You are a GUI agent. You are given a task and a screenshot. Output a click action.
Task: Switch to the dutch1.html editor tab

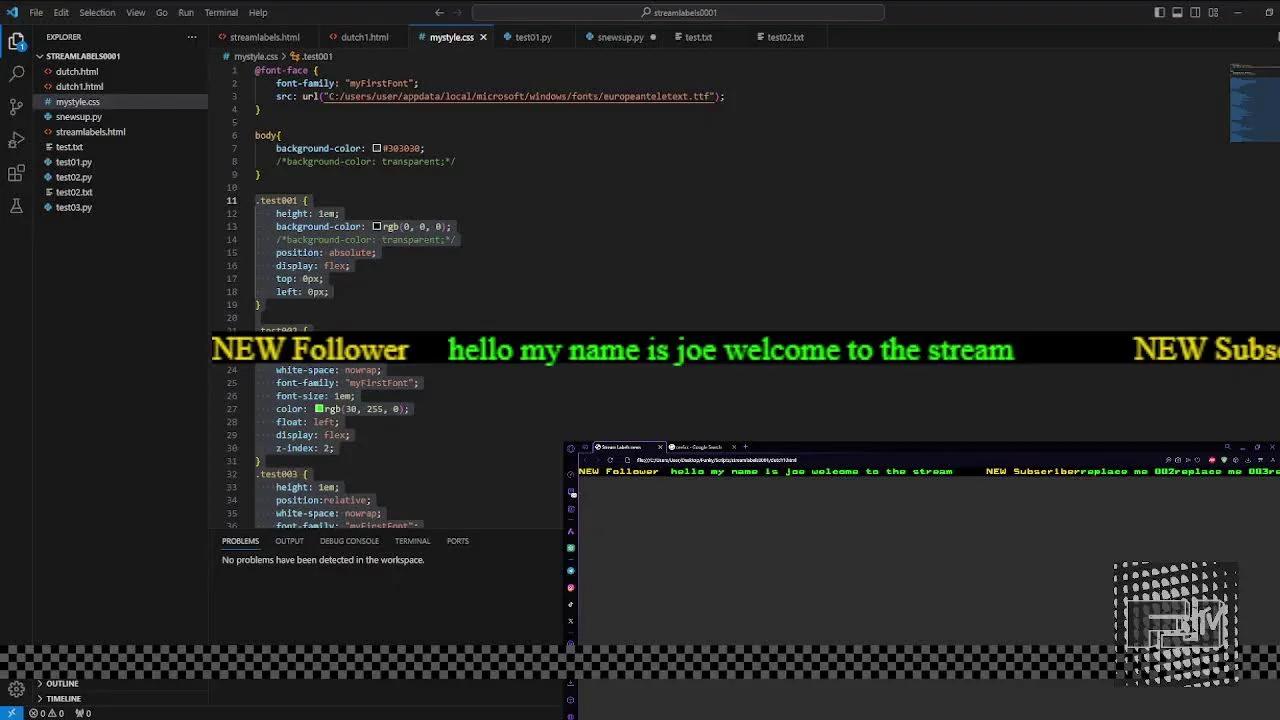pos(365,37)
